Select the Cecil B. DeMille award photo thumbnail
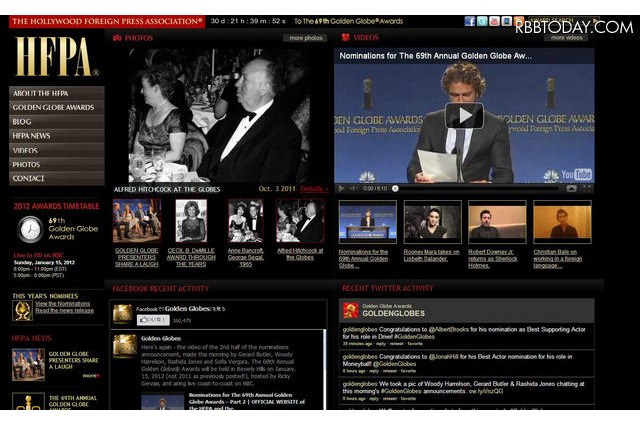 191,221
